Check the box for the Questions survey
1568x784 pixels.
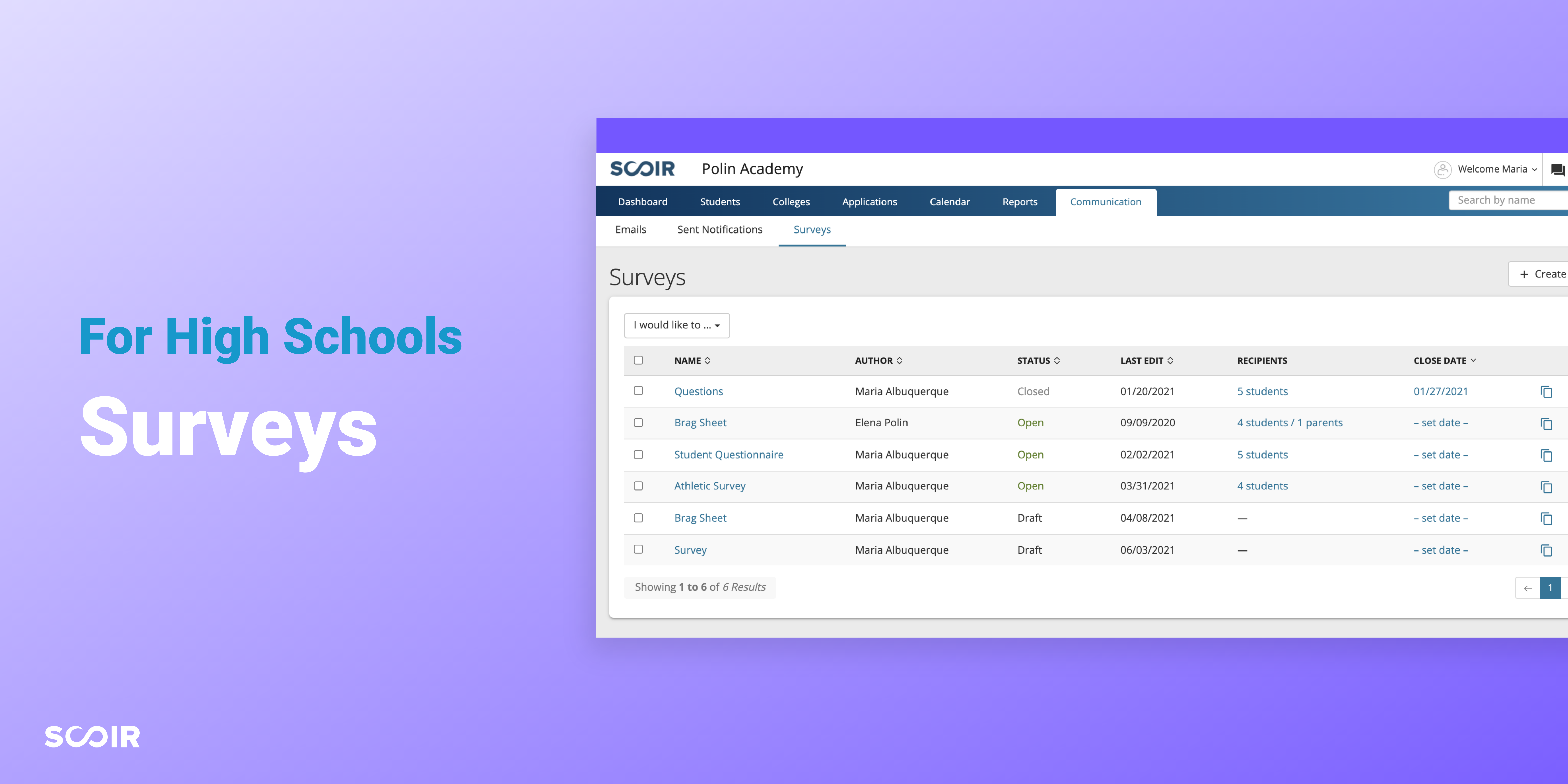639,390
